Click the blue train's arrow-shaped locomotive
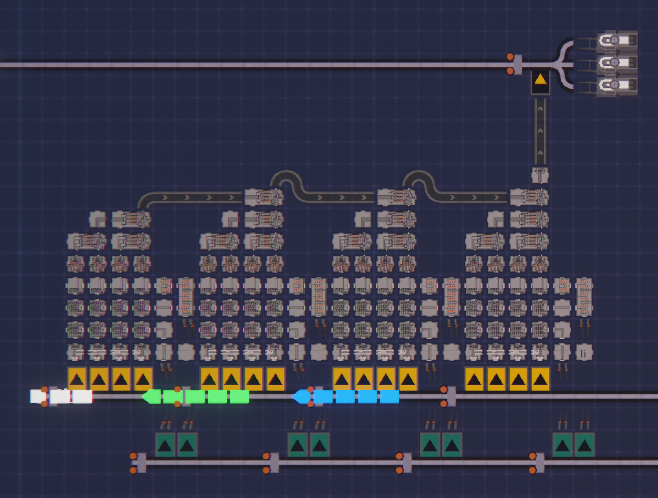Viewport: 658px width, 498px height. point(301,396)
